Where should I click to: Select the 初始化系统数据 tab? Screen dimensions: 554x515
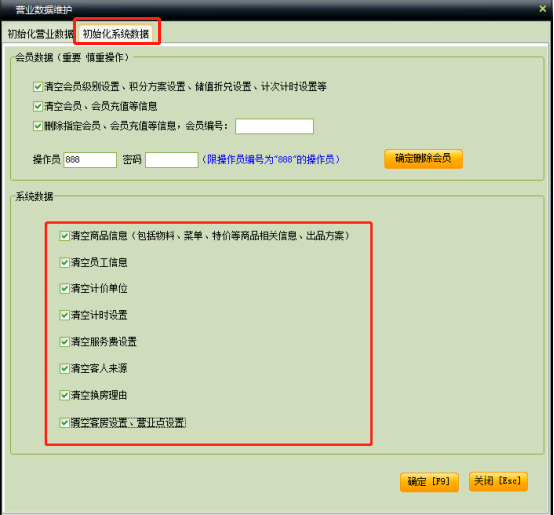pos(116,34)
